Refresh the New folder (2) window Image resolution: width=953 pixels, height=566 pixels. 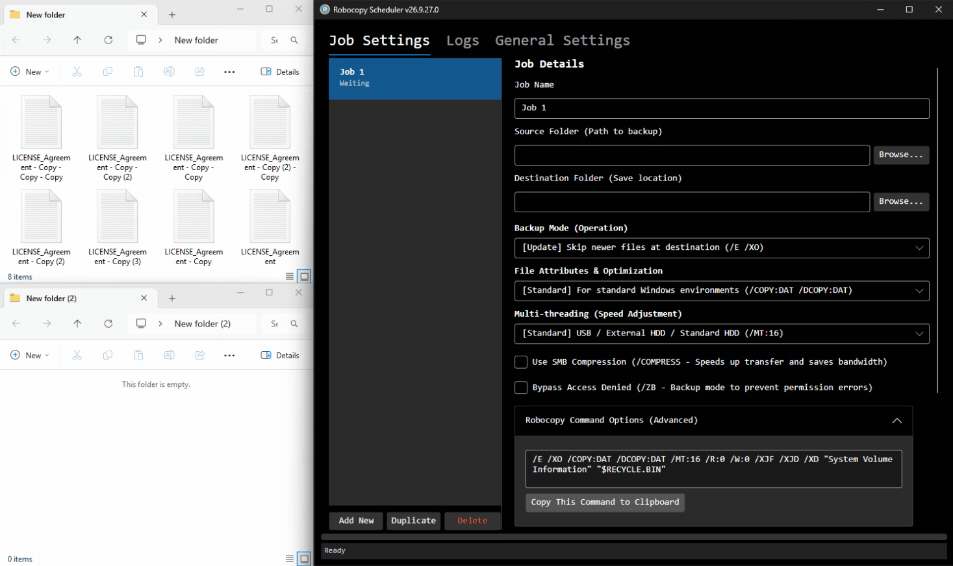pos(108,323)
